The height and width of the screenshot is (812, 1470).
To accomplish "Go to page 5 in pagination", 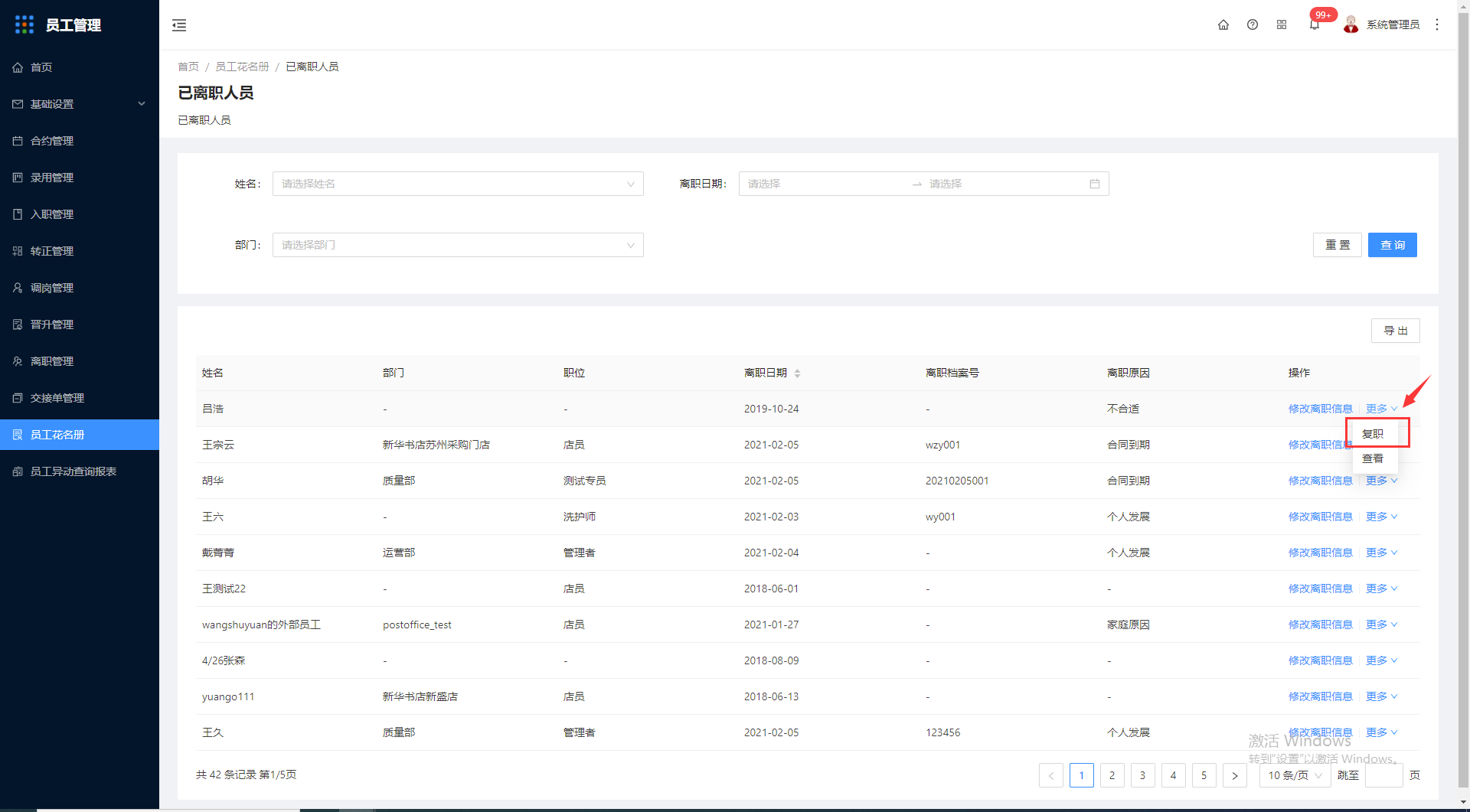I will [x=1204, y=775].
